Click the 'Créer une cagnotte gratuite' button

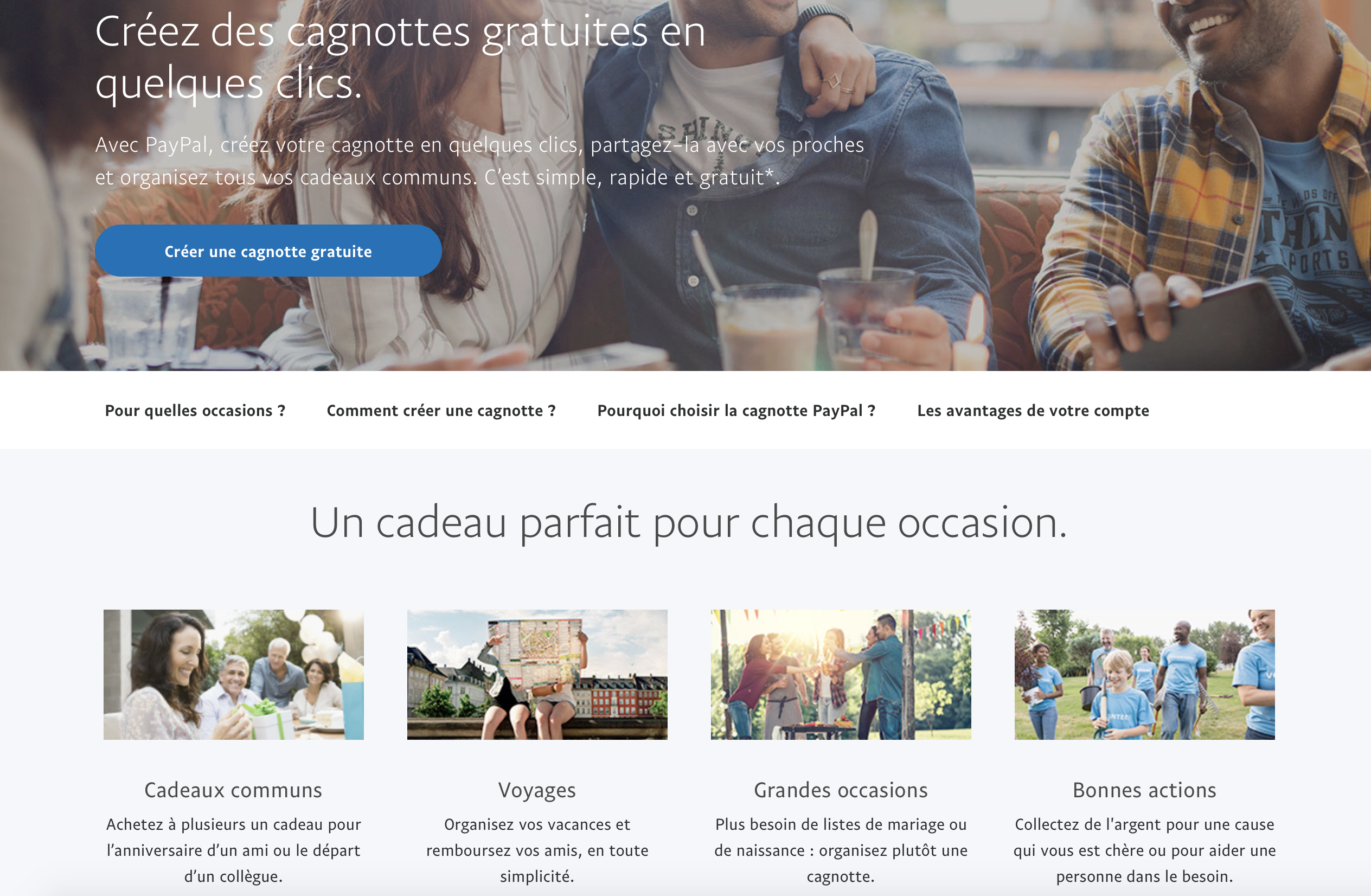point(268,251)
